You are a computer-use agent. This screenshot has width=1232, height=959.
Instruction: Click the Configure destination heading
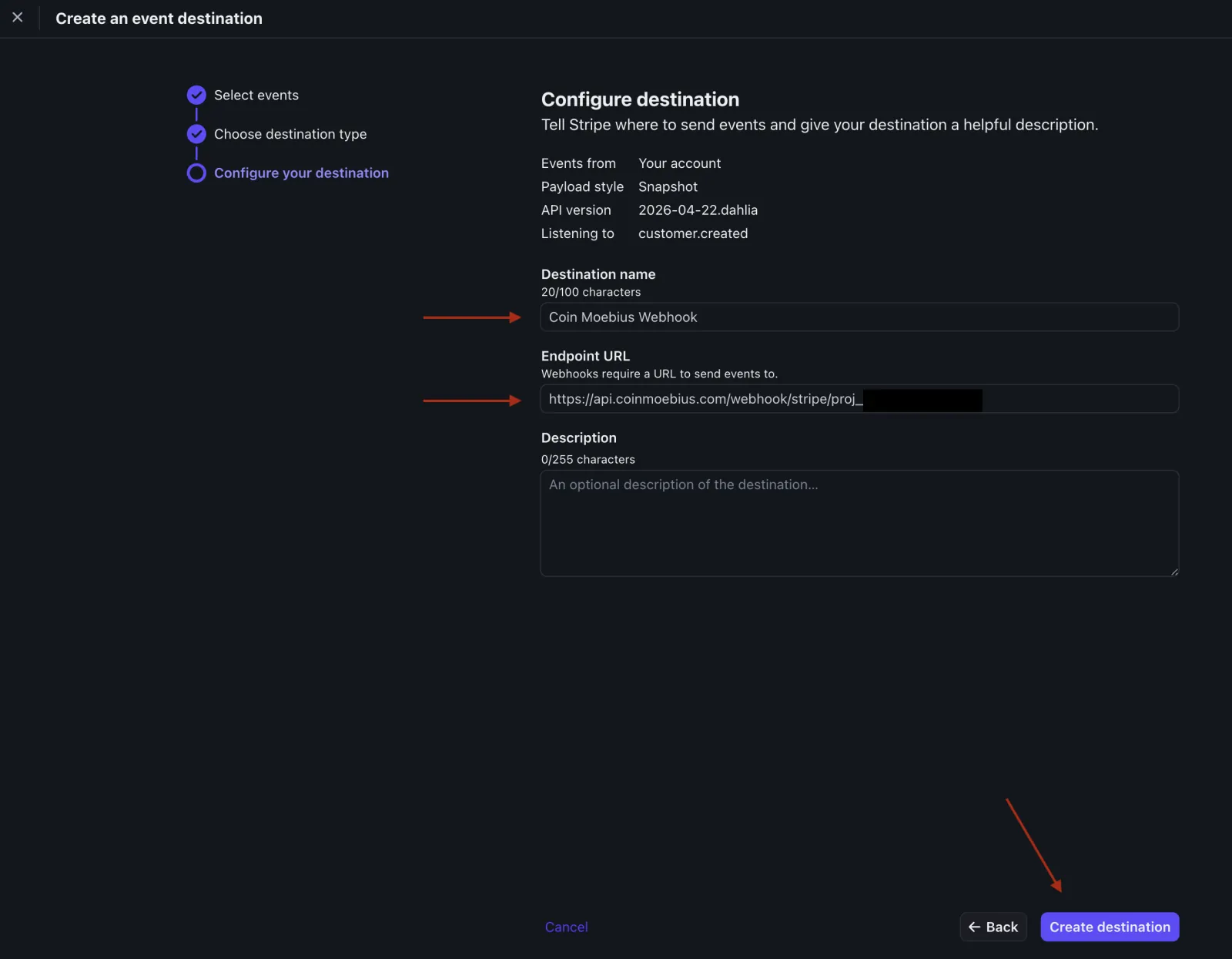click(640, 99)
